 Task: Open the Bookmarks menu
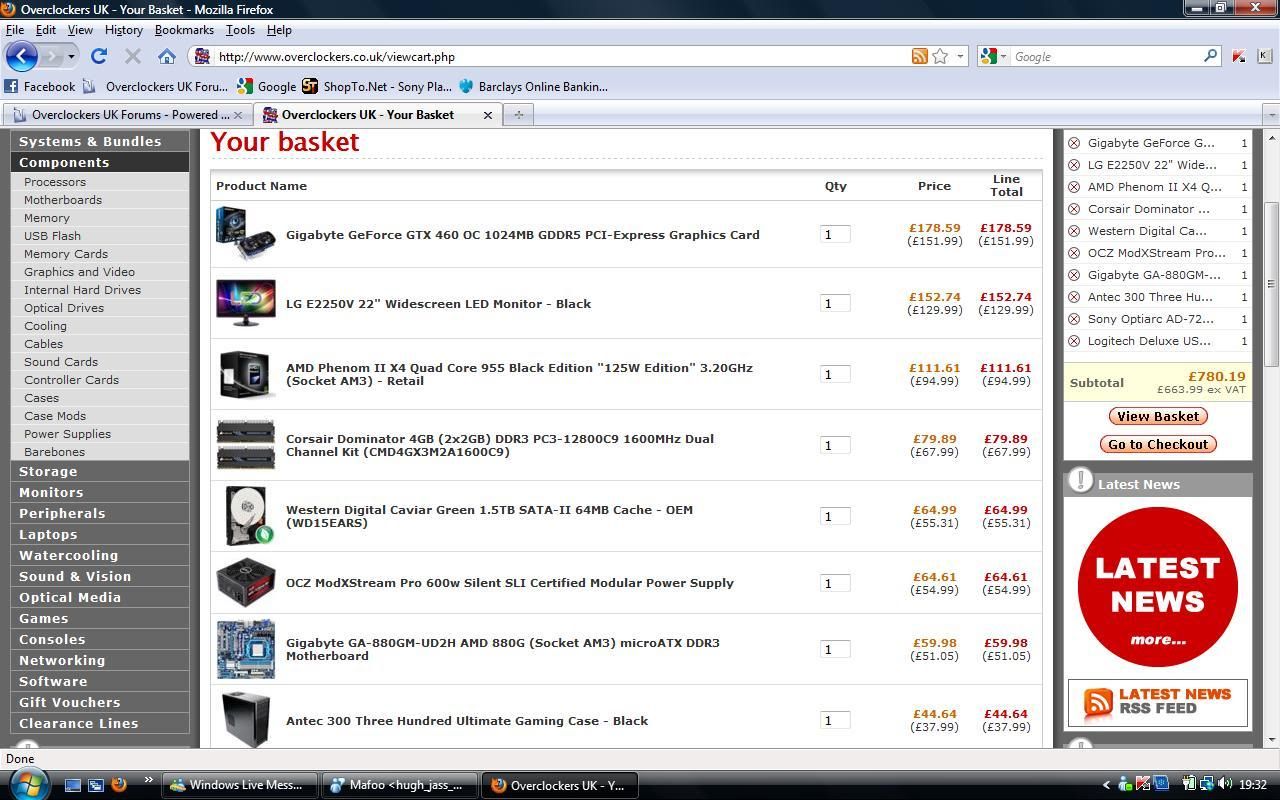click(x=184, y=30)
